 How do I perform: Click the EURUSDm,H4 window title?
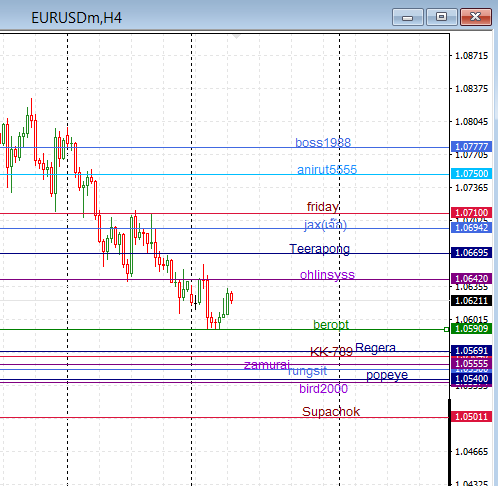point(76,18)
